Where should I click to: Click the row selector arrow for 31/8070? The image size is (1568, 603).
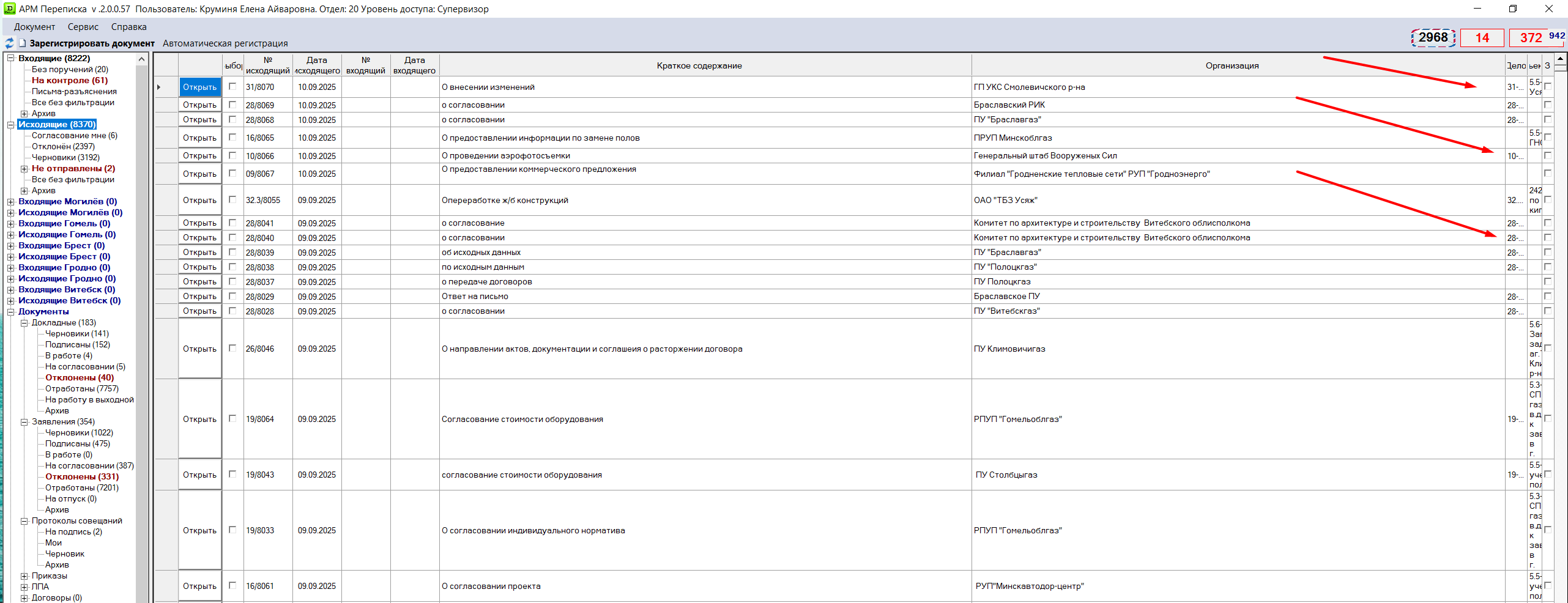159,87
